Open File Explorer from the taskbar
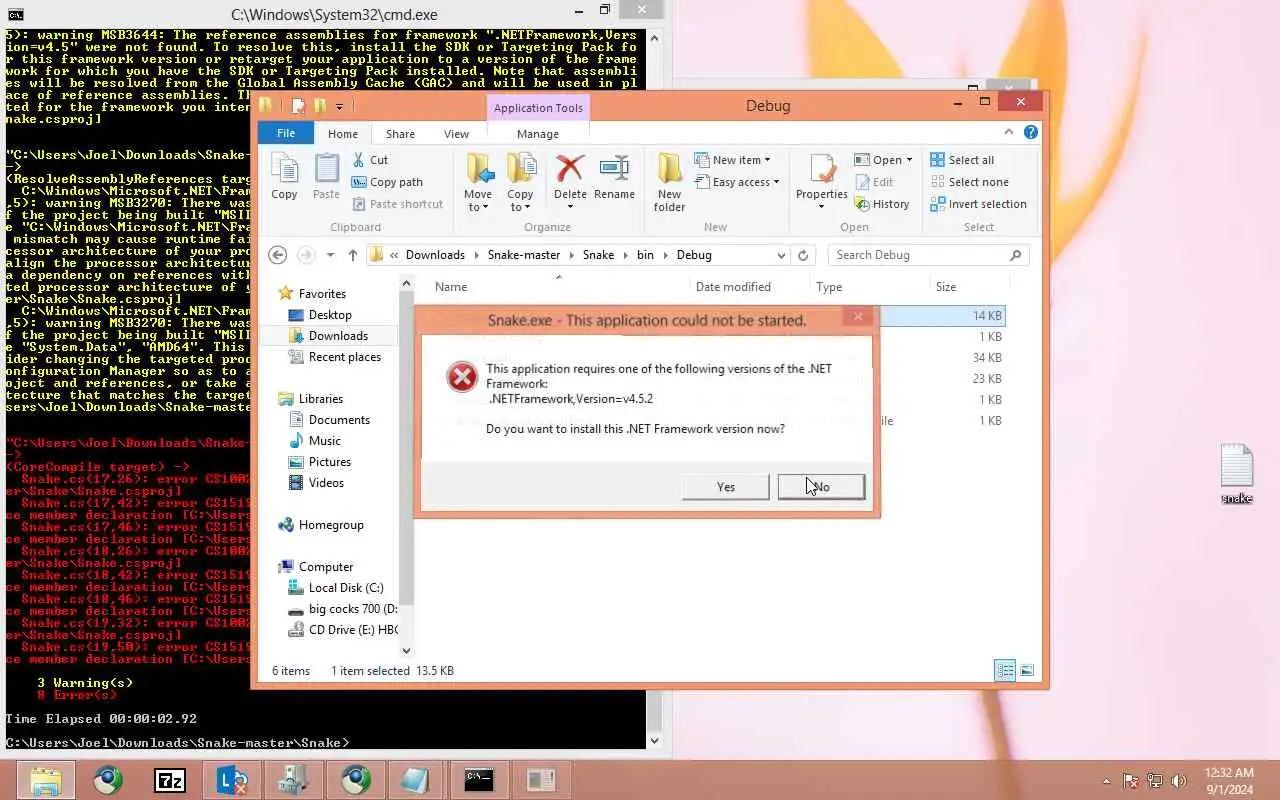Viewport: 1280px width, 800px height. (x=46, y=780)
